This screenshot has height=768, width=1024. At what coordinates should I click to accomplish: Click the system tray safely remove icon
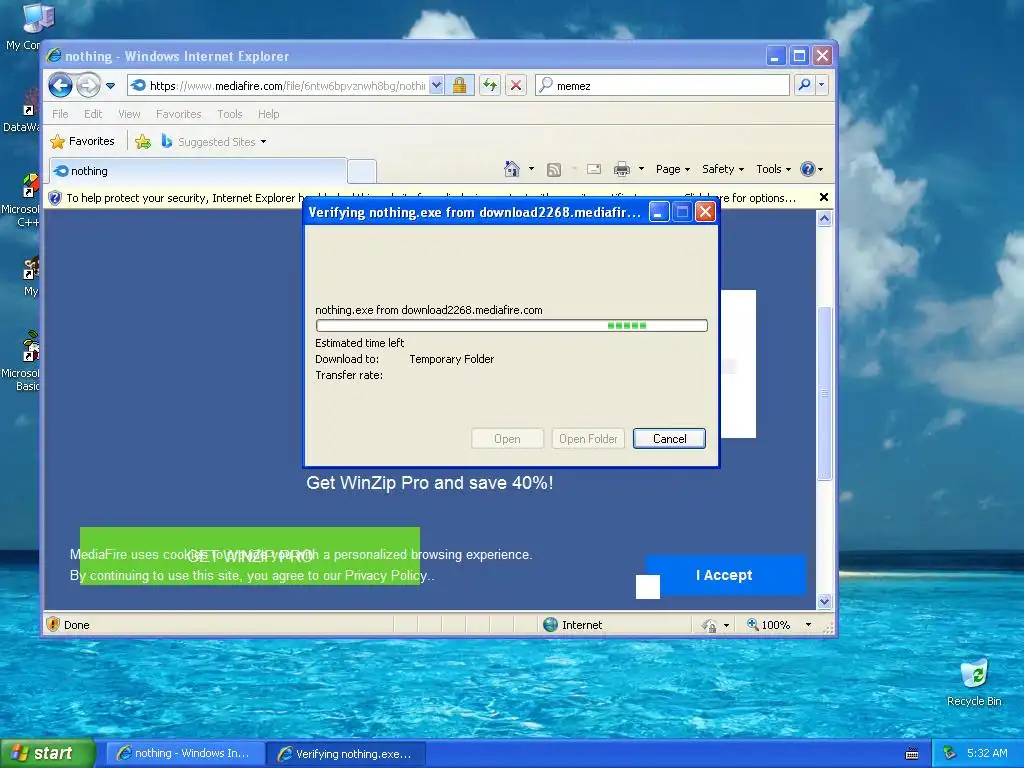950,753
